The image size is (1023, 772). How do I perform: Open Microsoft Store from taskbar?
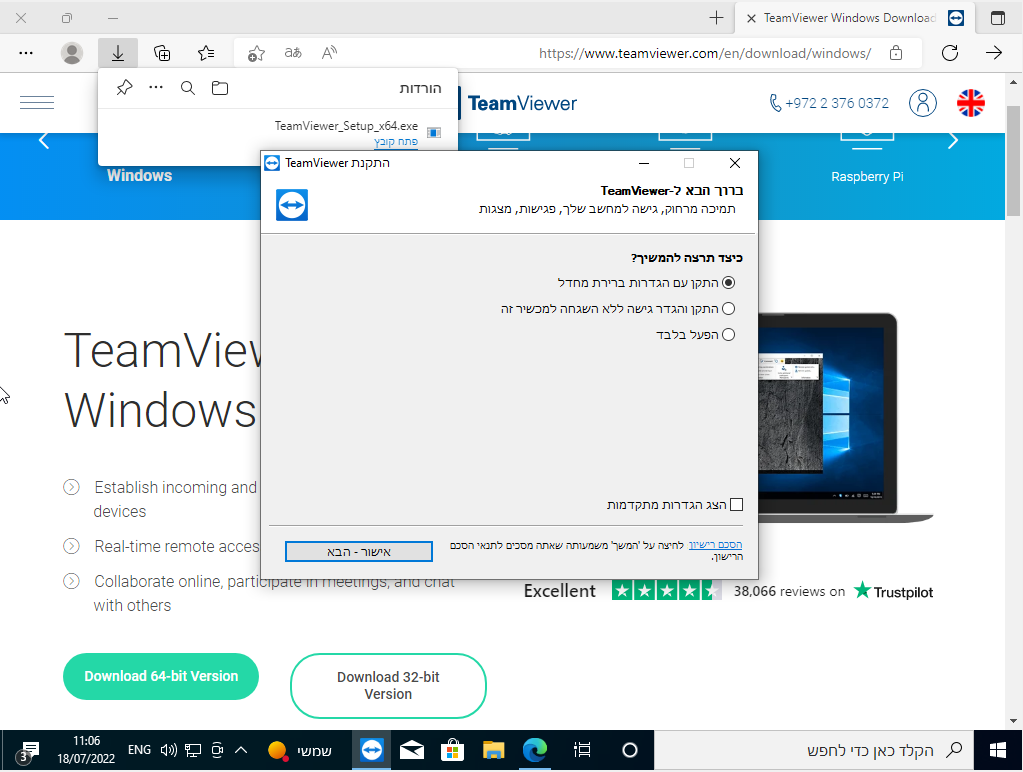click(452, 750)
